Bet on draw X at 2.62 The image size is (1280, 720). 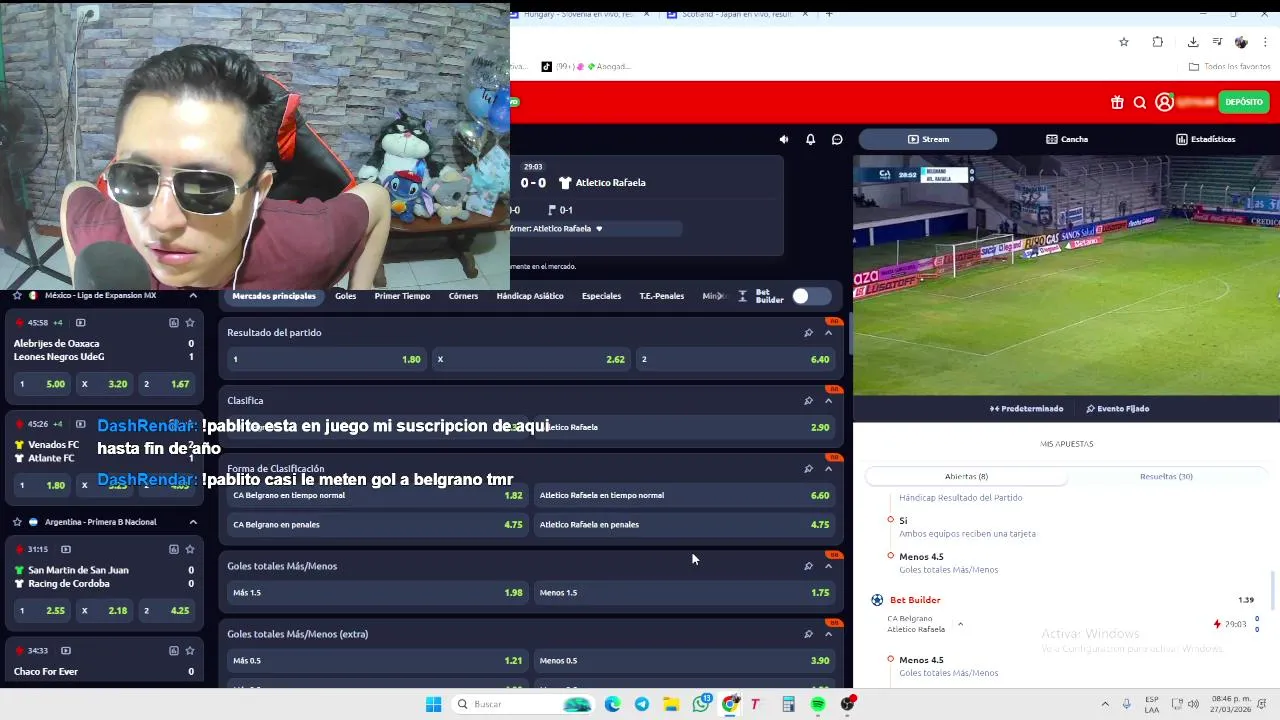531,359
